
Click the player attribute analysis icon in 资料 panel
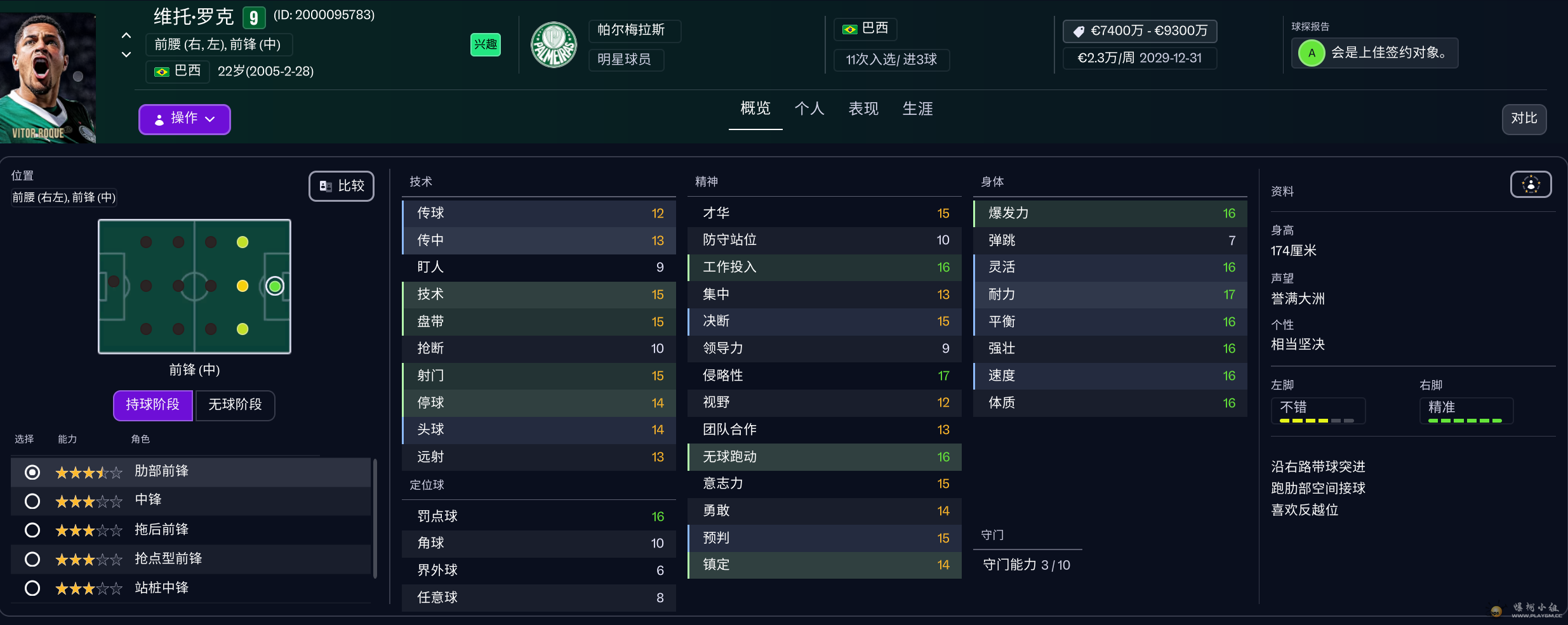coord(1530,185)
